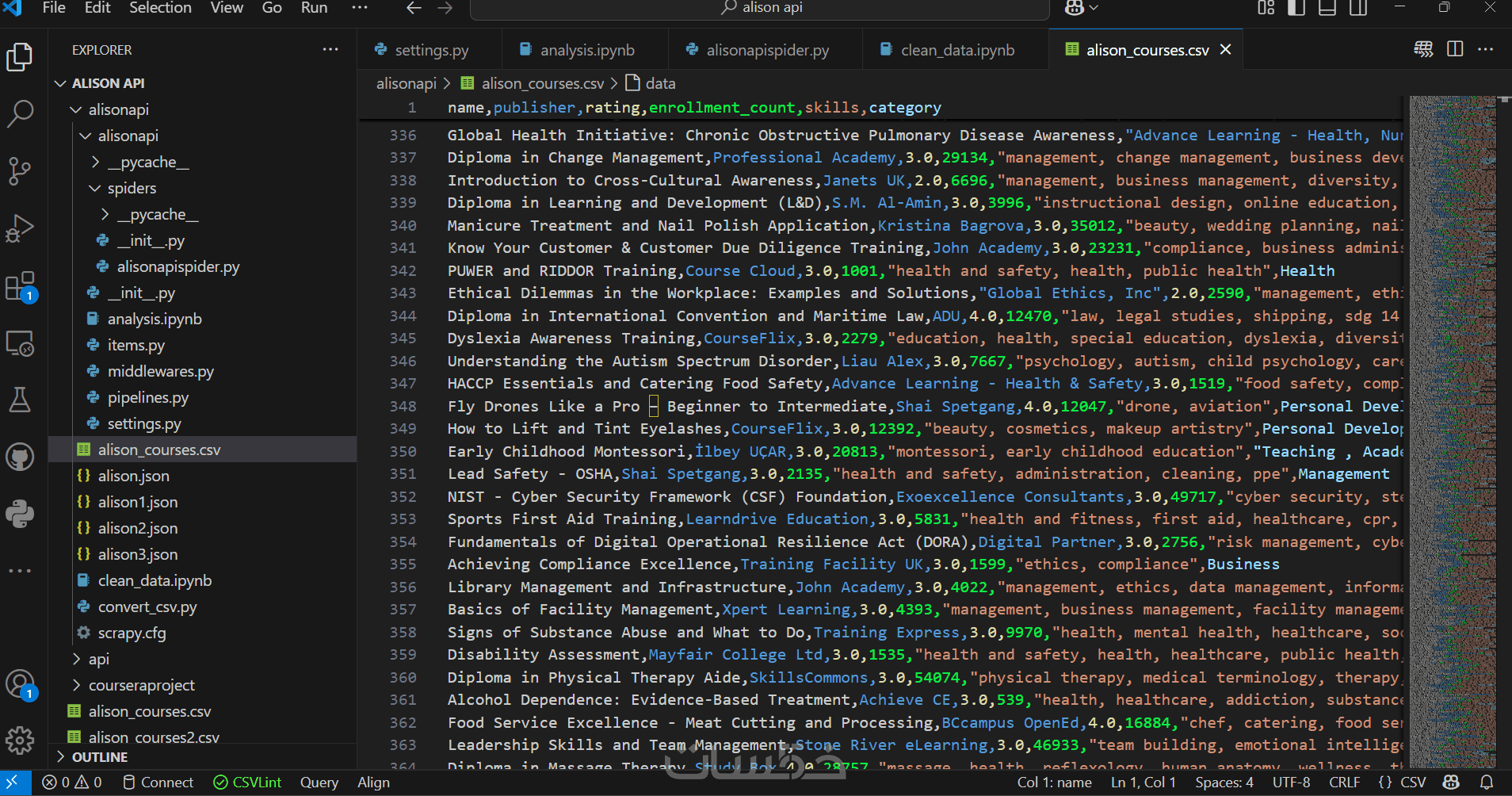Image resolution: width=1512 pixels, height=796 pixels.
Task: Click the Connect status bar button
Action: click(158, 783)
